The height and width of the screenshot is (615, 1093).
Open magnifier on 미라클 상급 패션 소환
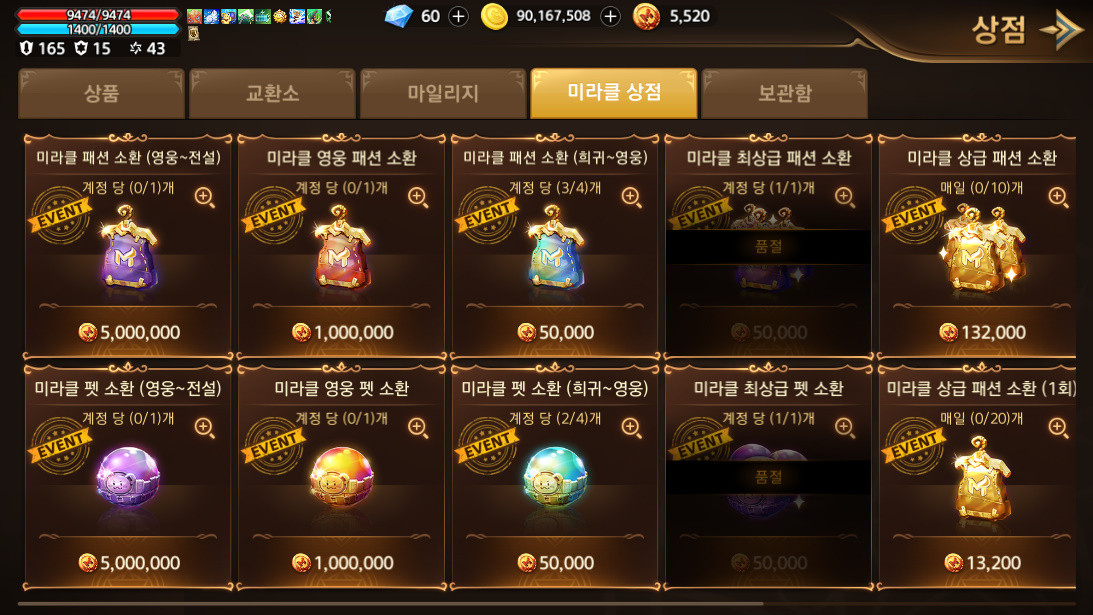1057,197
